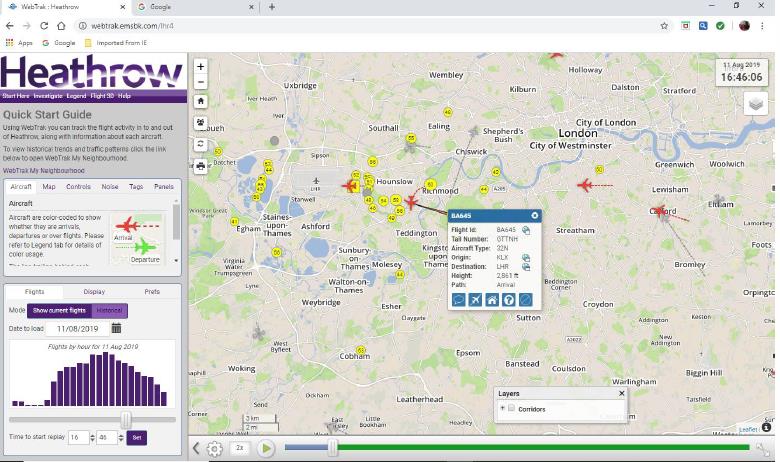This screenshot has height=462, width=780.
Task: Zoom out the map with minus button
Action: click(200, 82)
